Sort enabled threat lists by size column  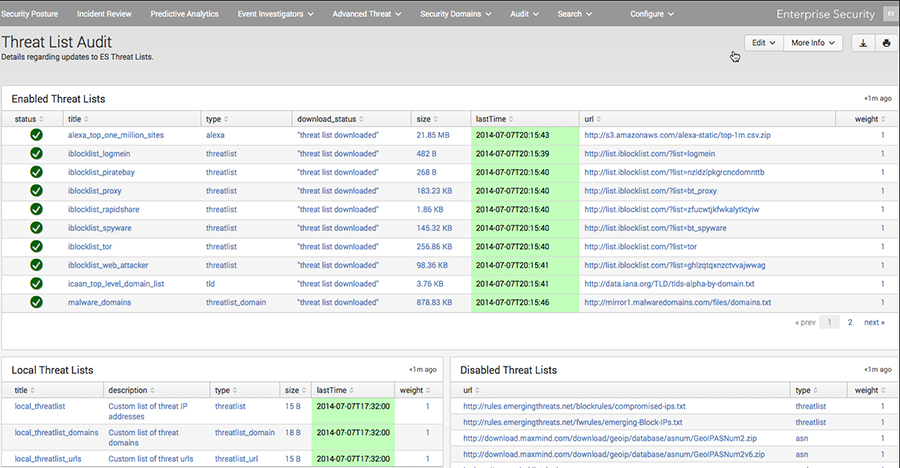pos(426,119)
